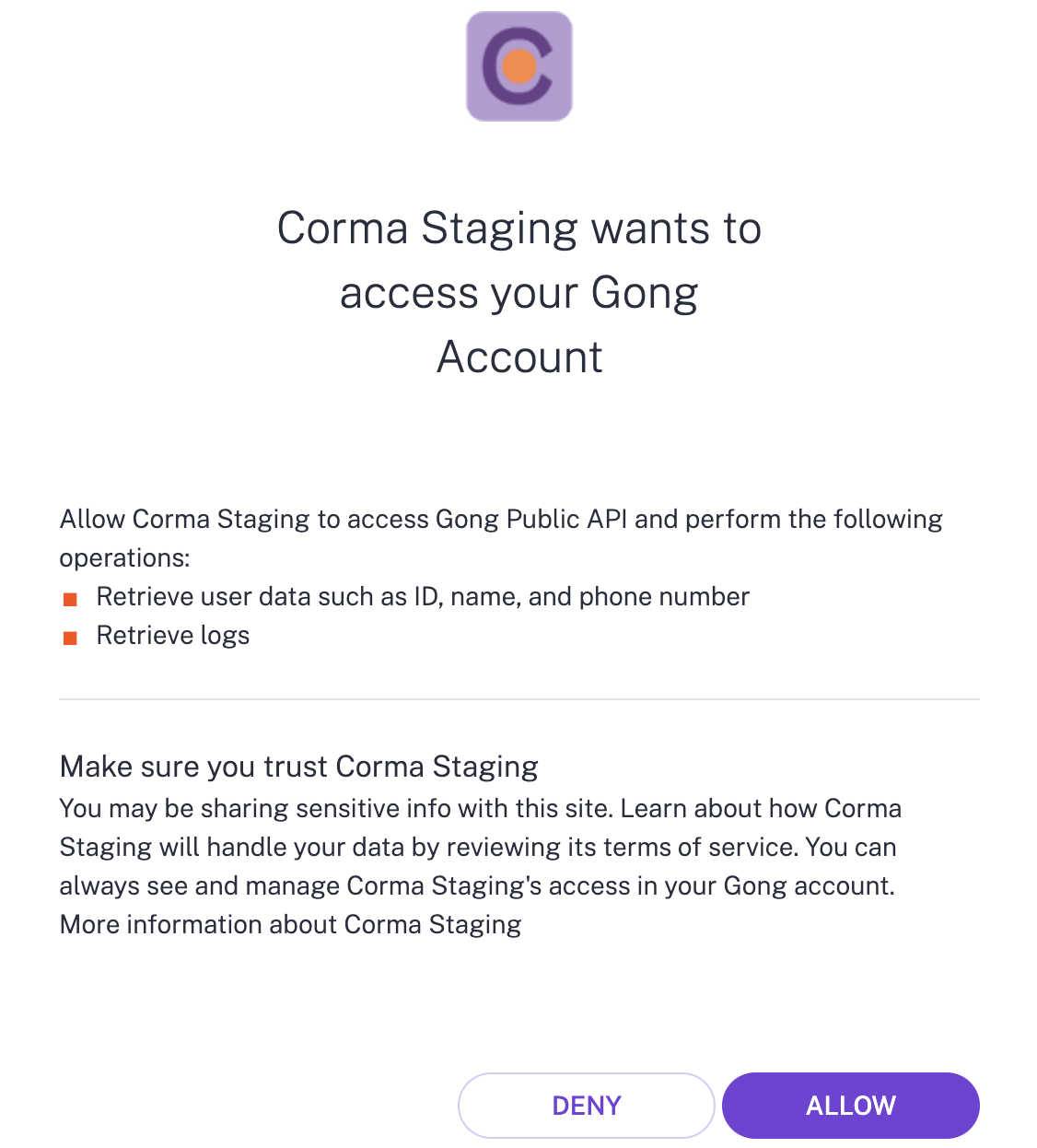Click the Gong Public API words
1037x1148 pixels.
click(x=531, y=520)
